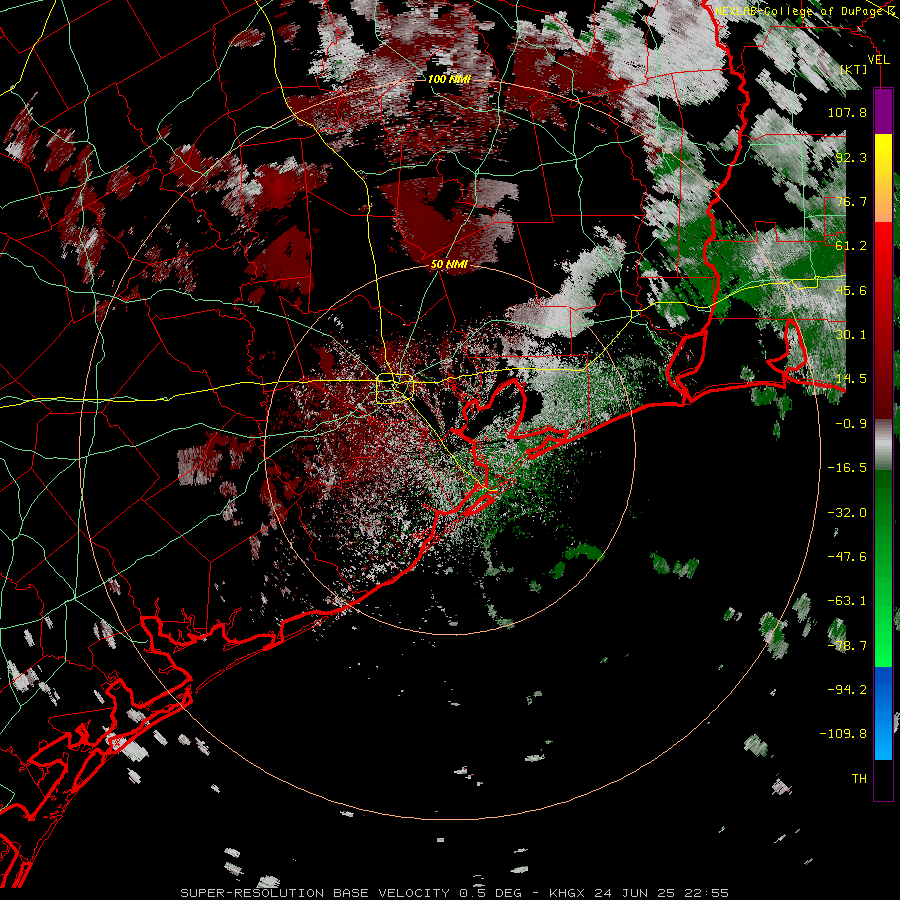Click the -63.1 velocity scale value
The image size is (900, 900).
[847, 601]
